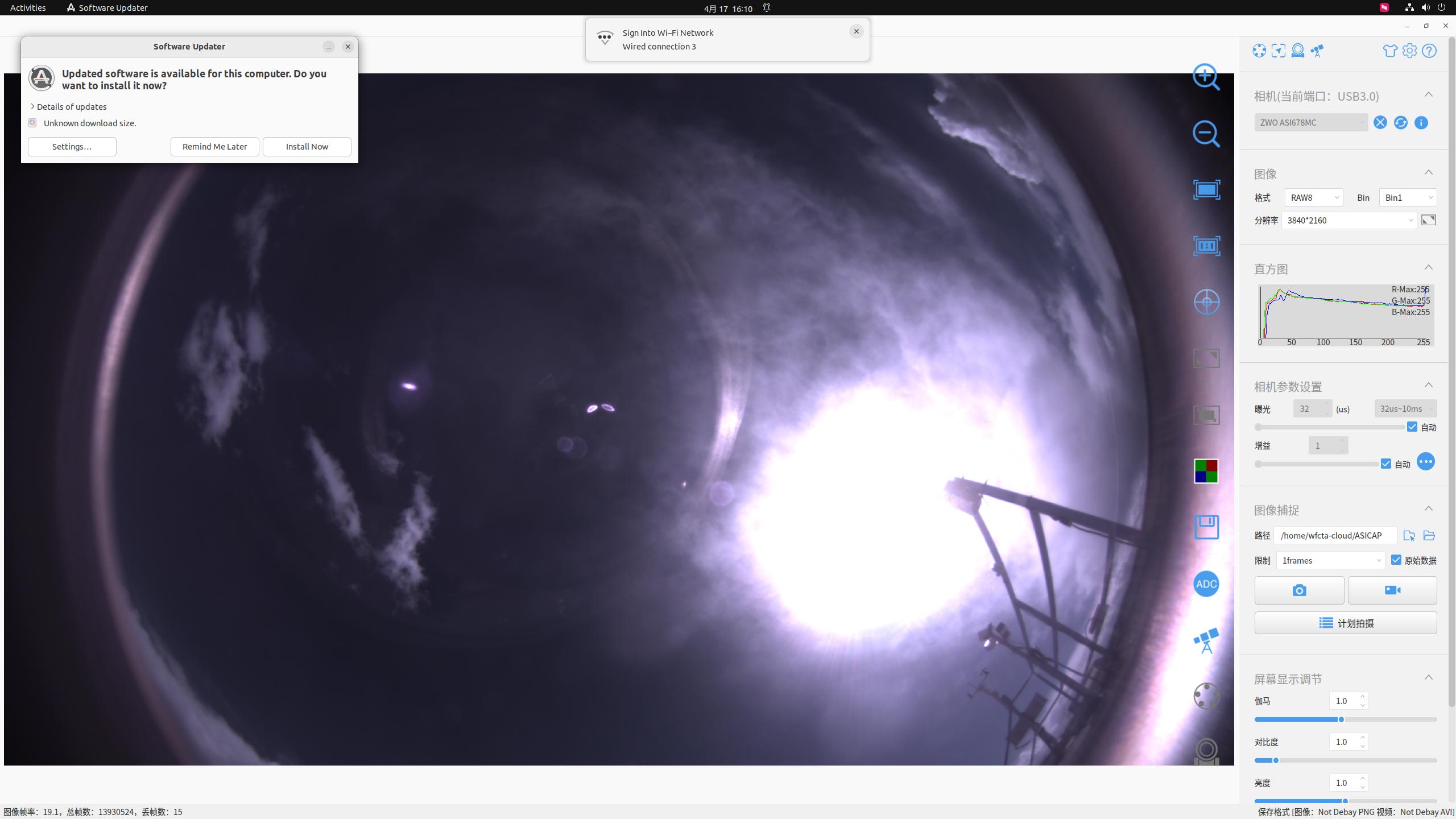
Task: Refresh the camera list icon
Action: [1400, 123]
